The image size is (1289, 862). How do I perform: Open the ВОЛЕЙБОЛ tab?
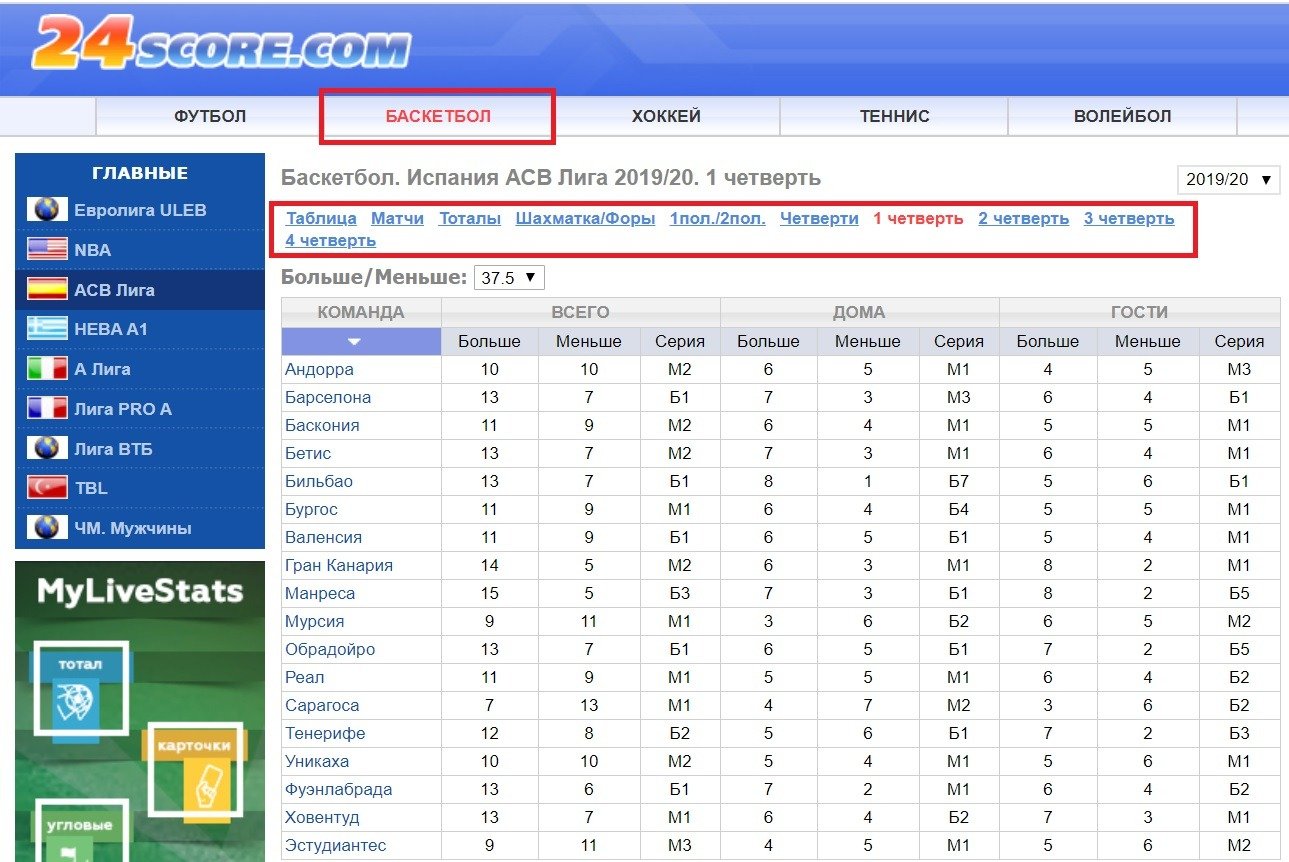1122,116
